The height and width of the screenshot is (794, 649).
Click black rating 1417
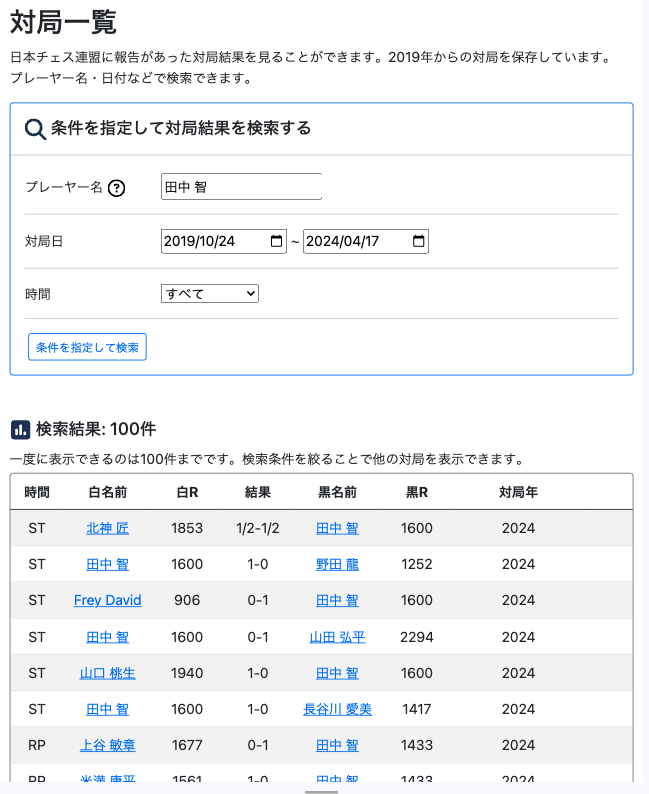point(417,709)
